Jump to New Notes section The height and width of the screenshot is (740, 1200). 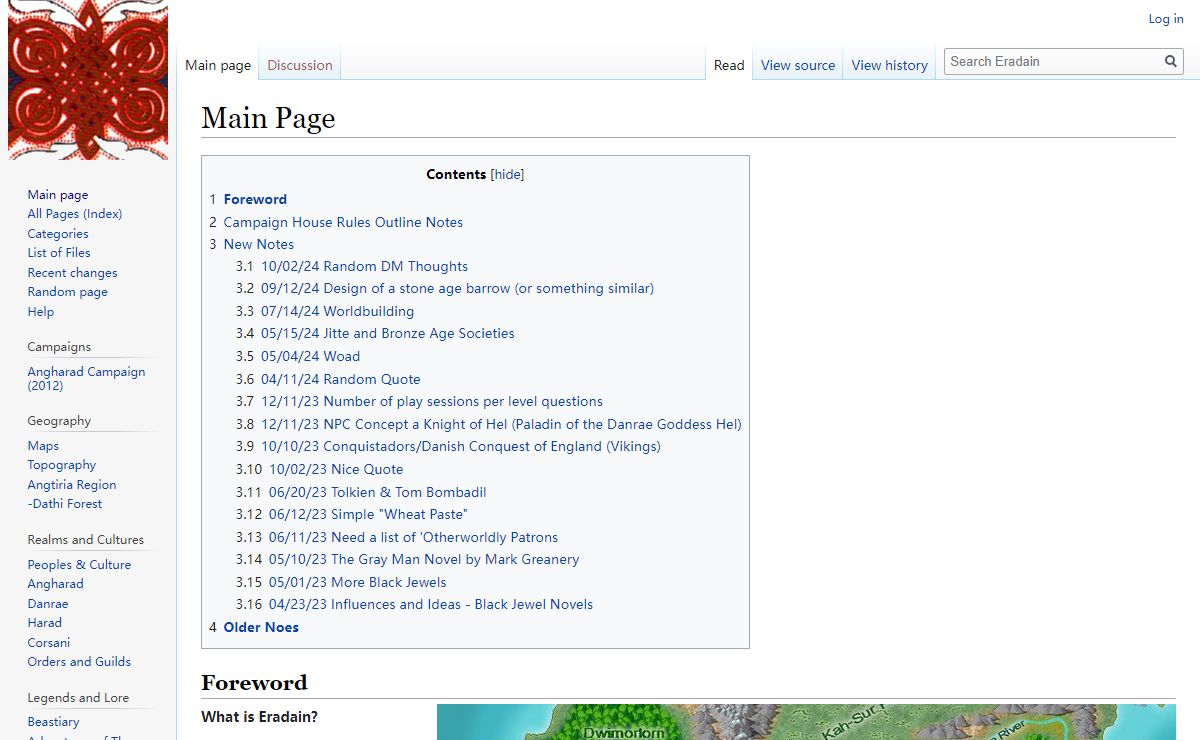pos(259,244)
